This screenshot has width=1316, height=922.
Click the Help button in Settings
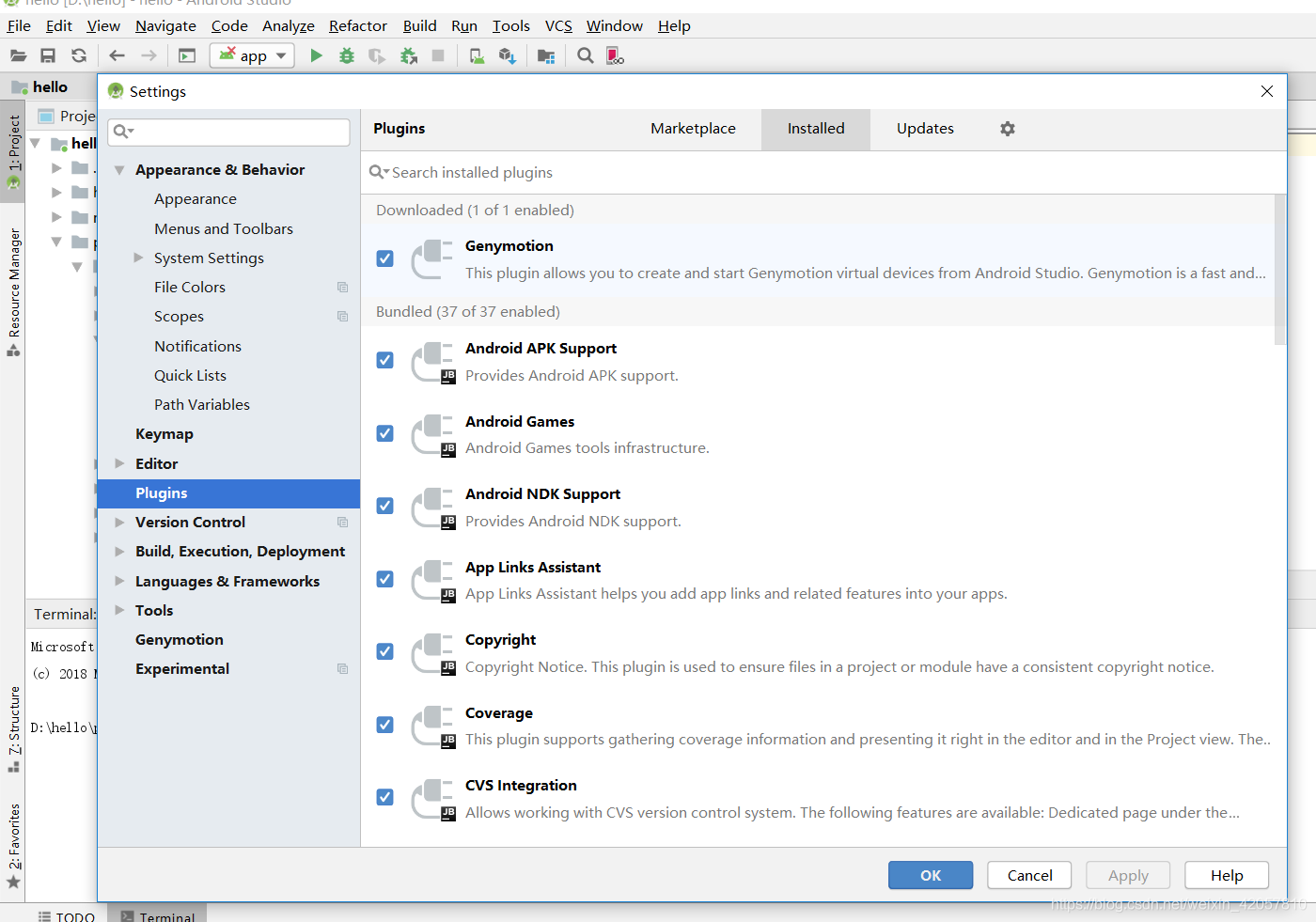point(1227,875)
